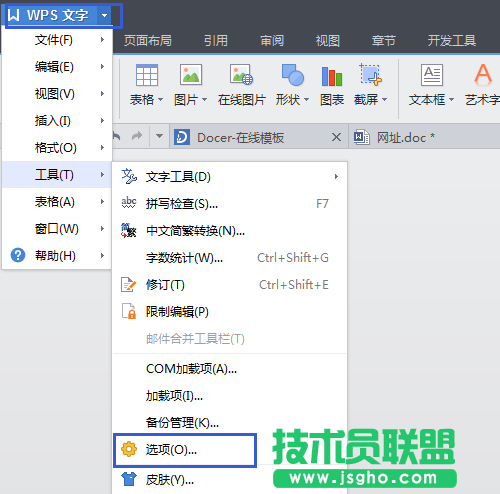The width and height of the screenshot is (500, 494).
Task: Open the 表格(A) menu
Action: [x=57, y=202]
